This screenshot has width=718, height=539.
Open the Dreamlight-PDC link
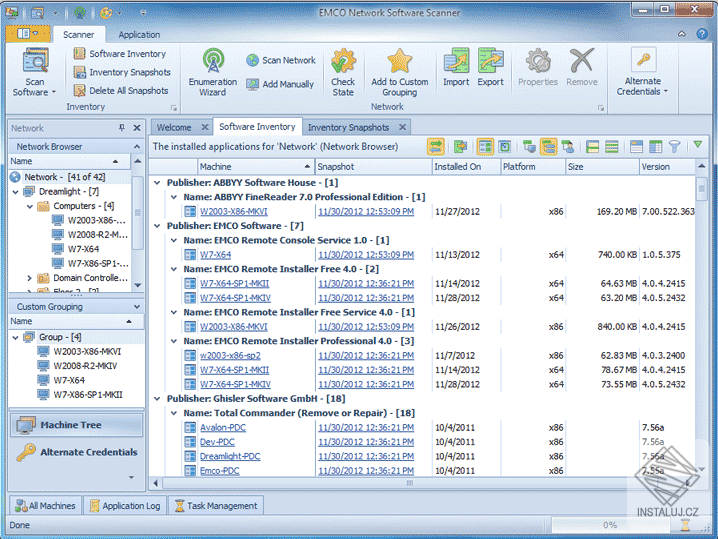click(230, 457)
